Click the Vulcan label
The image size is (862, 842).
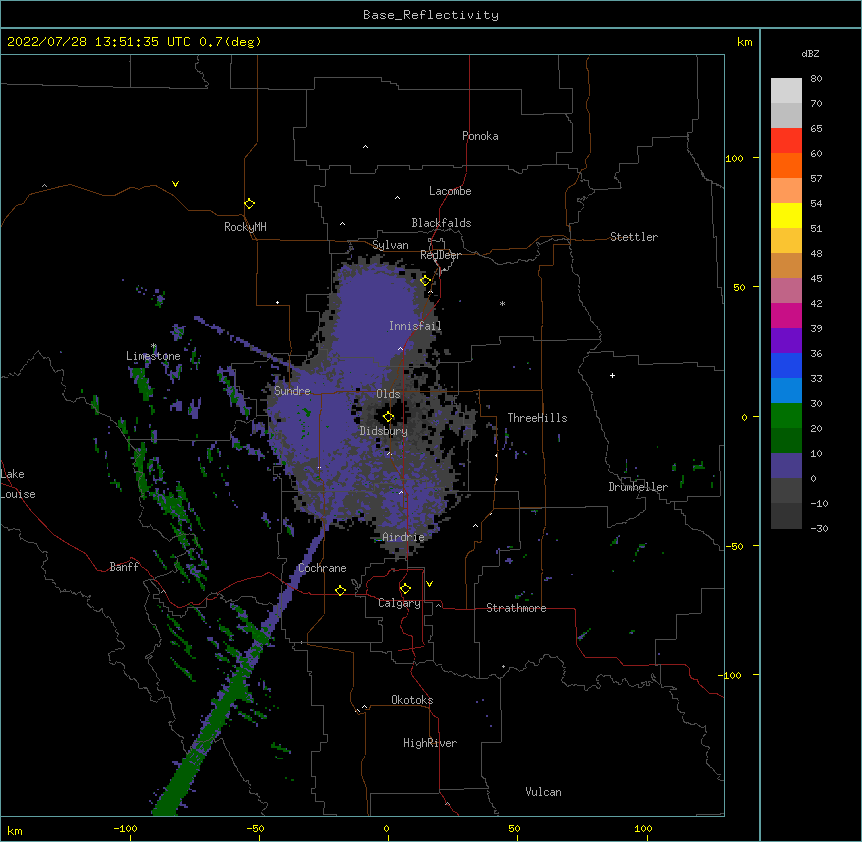pyautogui.click(x=543, y=792)
